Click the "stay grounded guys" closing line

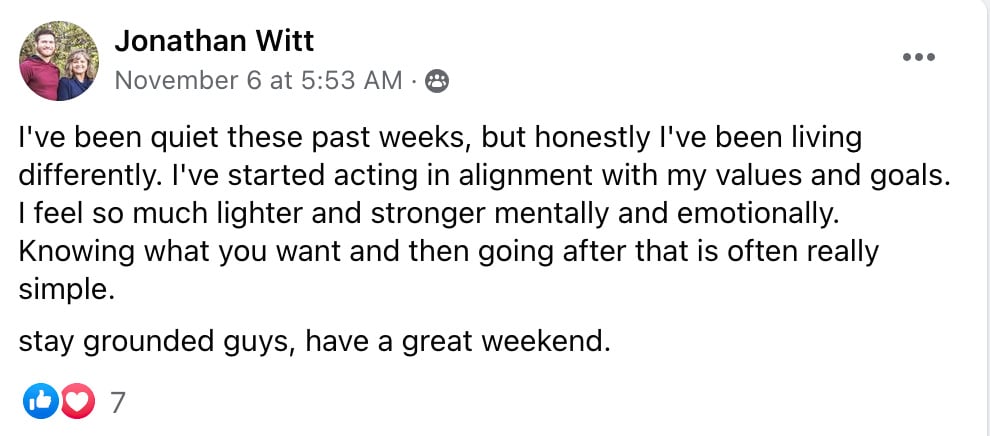point(314,342)
